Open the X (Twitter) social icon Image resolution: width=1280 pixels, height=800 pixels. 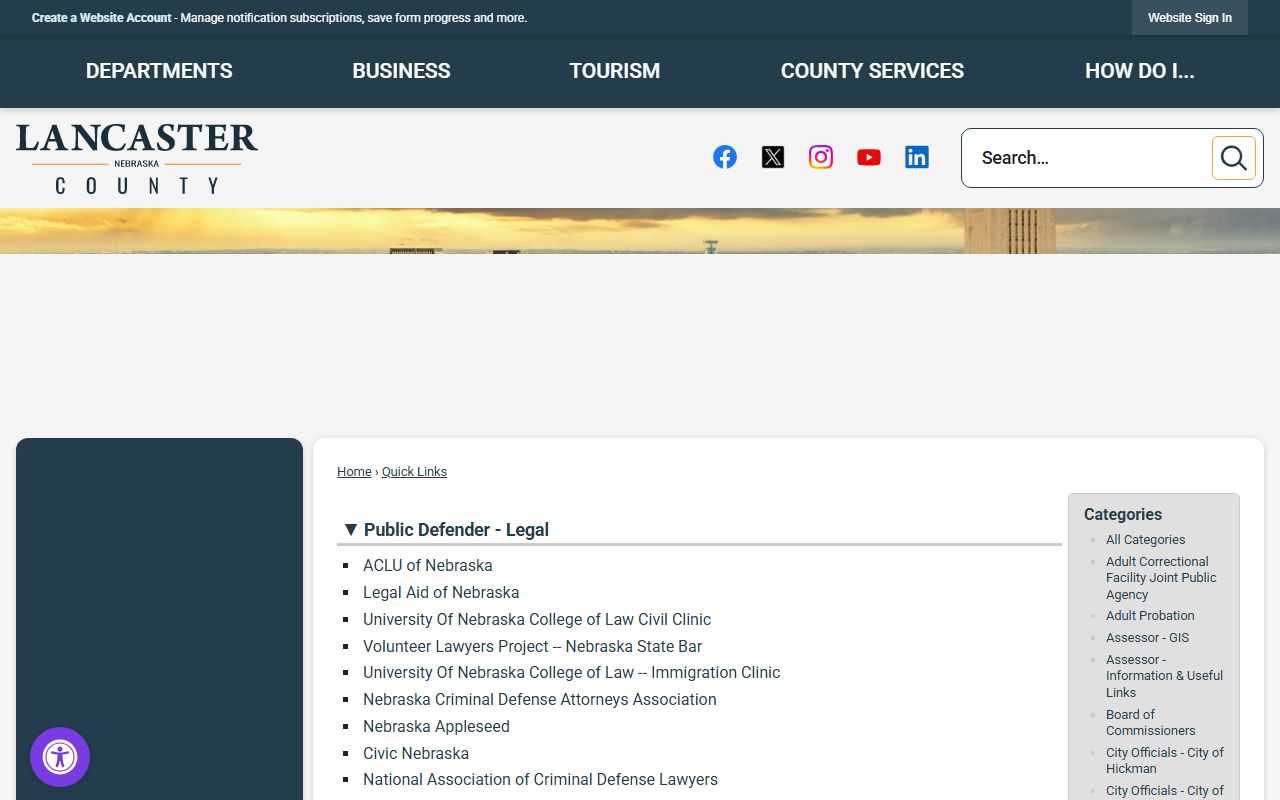pyautogui.click(x=773, y=157)
